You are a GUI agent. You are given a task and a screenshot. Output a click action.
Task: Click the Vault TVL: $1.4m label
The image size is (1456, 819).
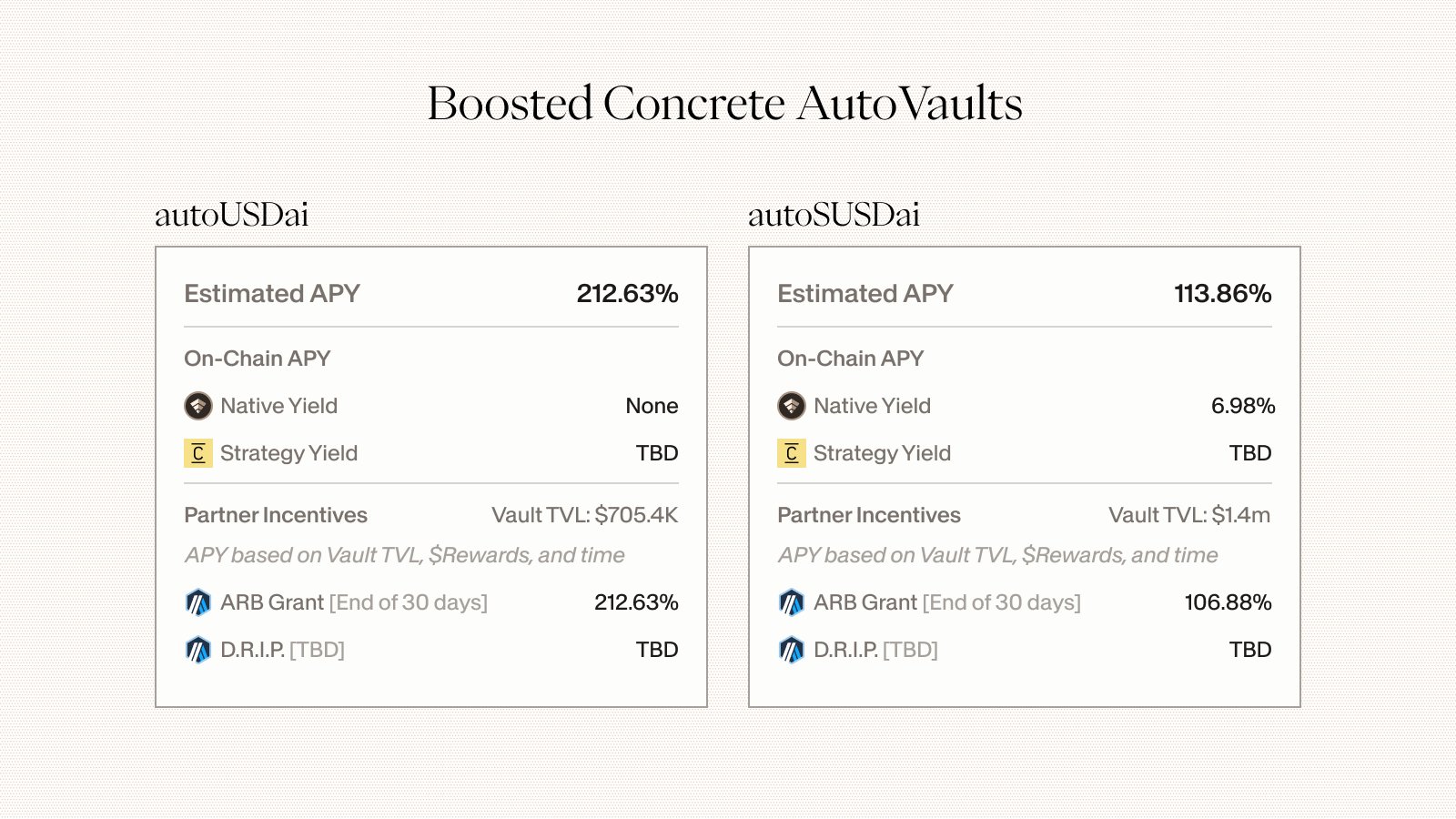click(x=1189, y=515)
